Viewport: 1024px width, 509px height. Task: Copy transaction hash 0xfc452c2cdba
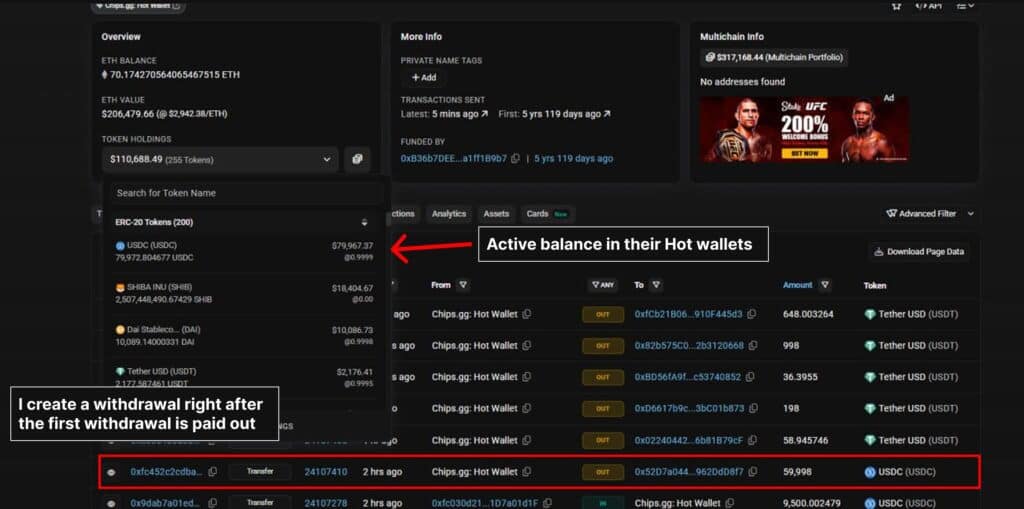[213, 472]
